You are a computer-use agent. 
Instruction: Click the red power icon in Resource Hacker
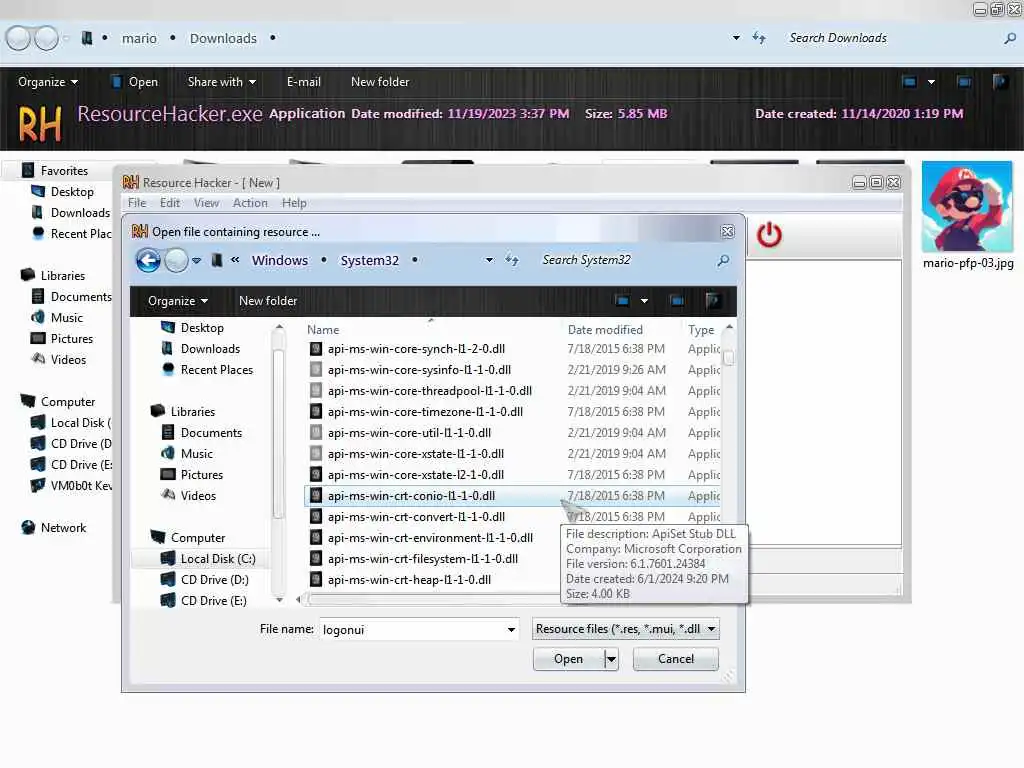coord(769,234)
